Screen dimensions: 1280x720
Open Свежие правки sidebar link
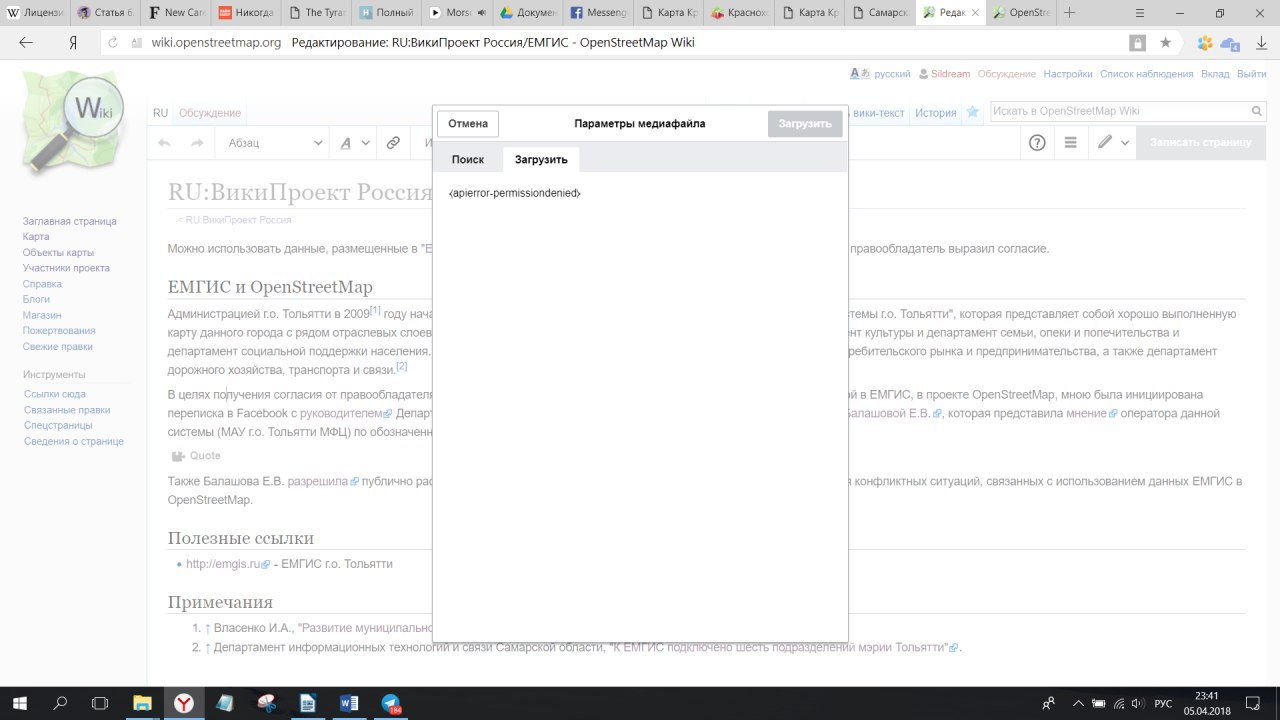(x=58, y=346)
